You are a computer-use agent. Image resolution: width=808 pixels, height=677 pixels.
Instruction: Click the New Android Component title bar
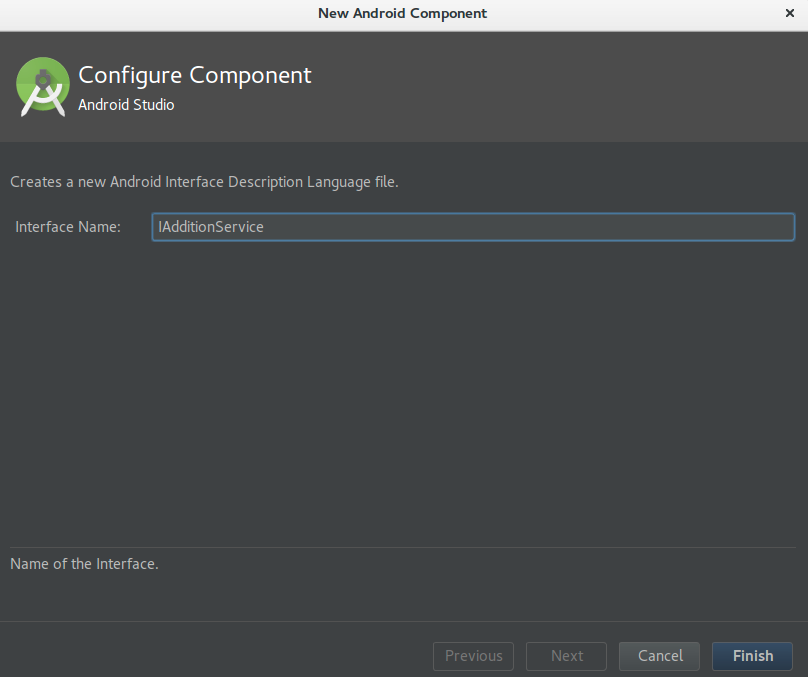point(402,13)
